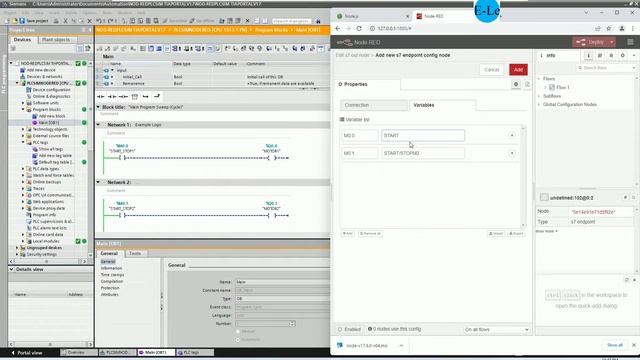Show the info sidebar tab icon
Screen dimensions: 640x360
(588, 56)
